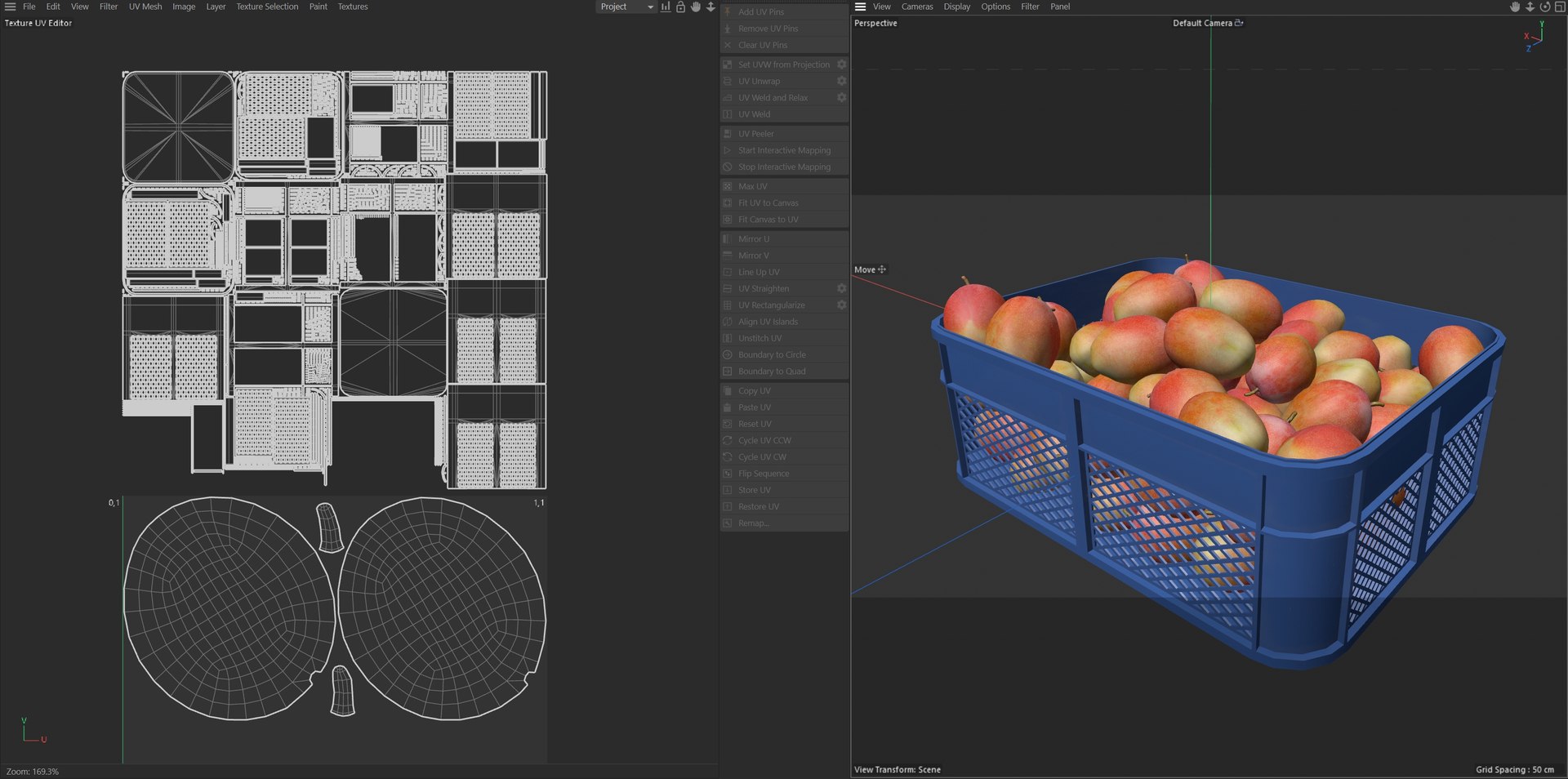Click the Copy UV command
This screenshot has width=1568, height=779.
point(784,391)
